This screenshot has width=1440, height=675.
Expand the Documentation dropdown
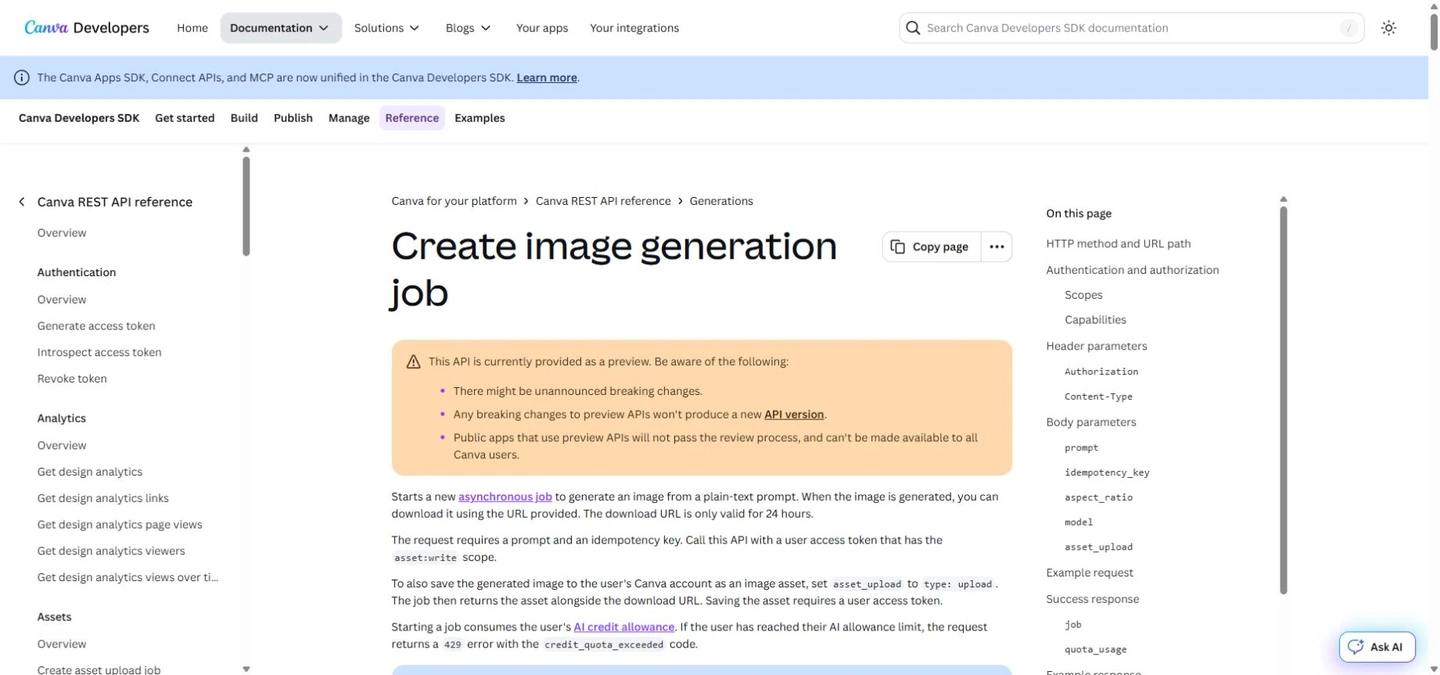click(x=280, y=28)
